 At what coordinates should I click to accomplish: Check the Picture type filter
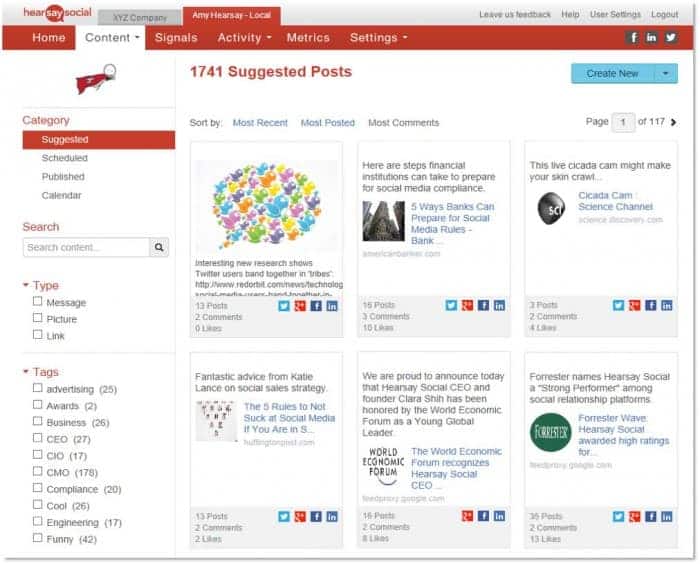point(38,318)
